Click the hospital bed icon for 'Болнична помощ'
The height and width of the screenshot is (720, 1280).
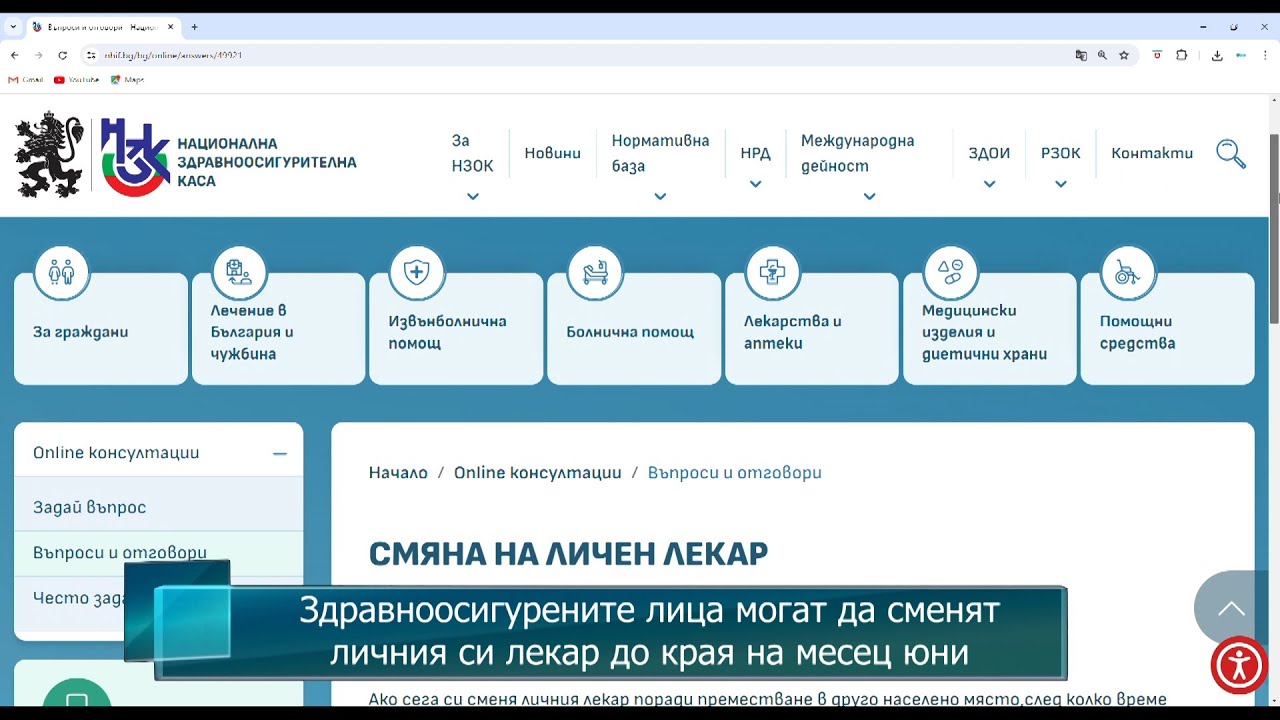595,272
